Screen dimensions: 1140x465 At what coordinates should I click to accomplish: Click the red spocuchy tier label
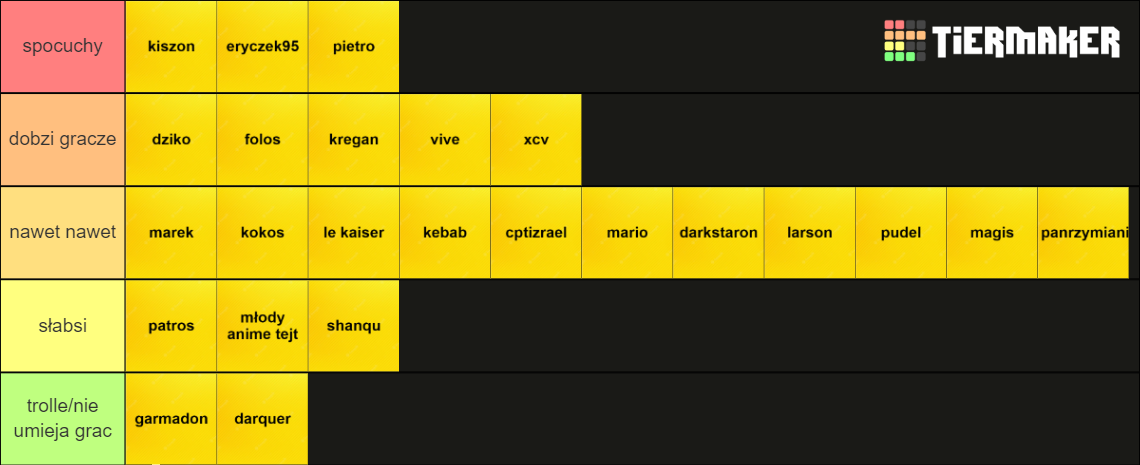pyautogui.click(x=63, y=46)
